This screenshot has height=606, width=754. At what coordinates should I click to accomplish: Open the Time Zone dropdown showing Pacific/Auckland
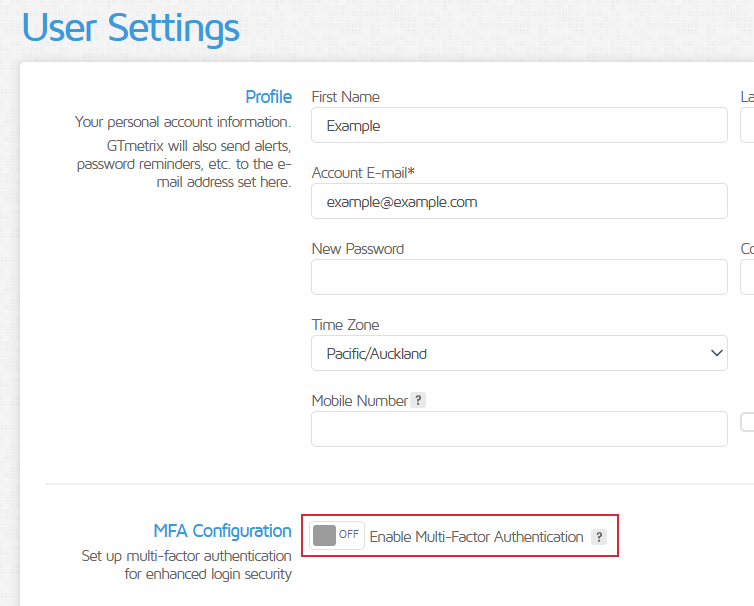pos(518,353)
